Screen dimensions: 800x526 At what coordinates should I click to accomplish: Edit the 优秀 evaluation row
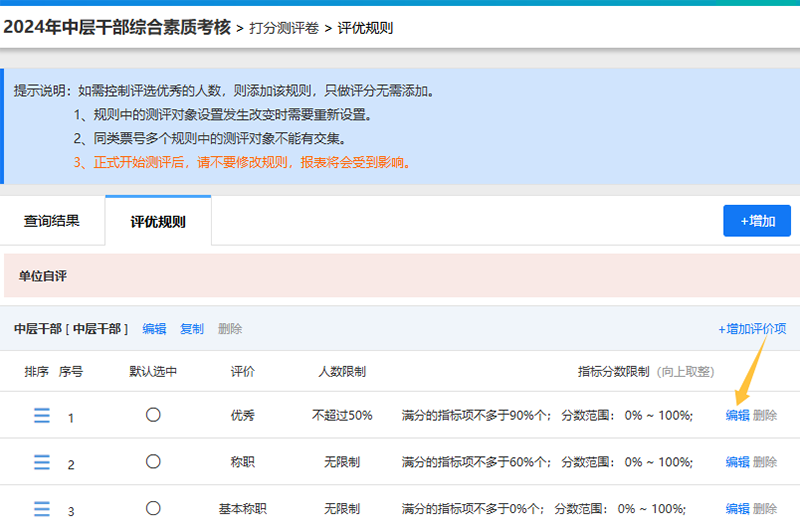click(x=738, y=415)
